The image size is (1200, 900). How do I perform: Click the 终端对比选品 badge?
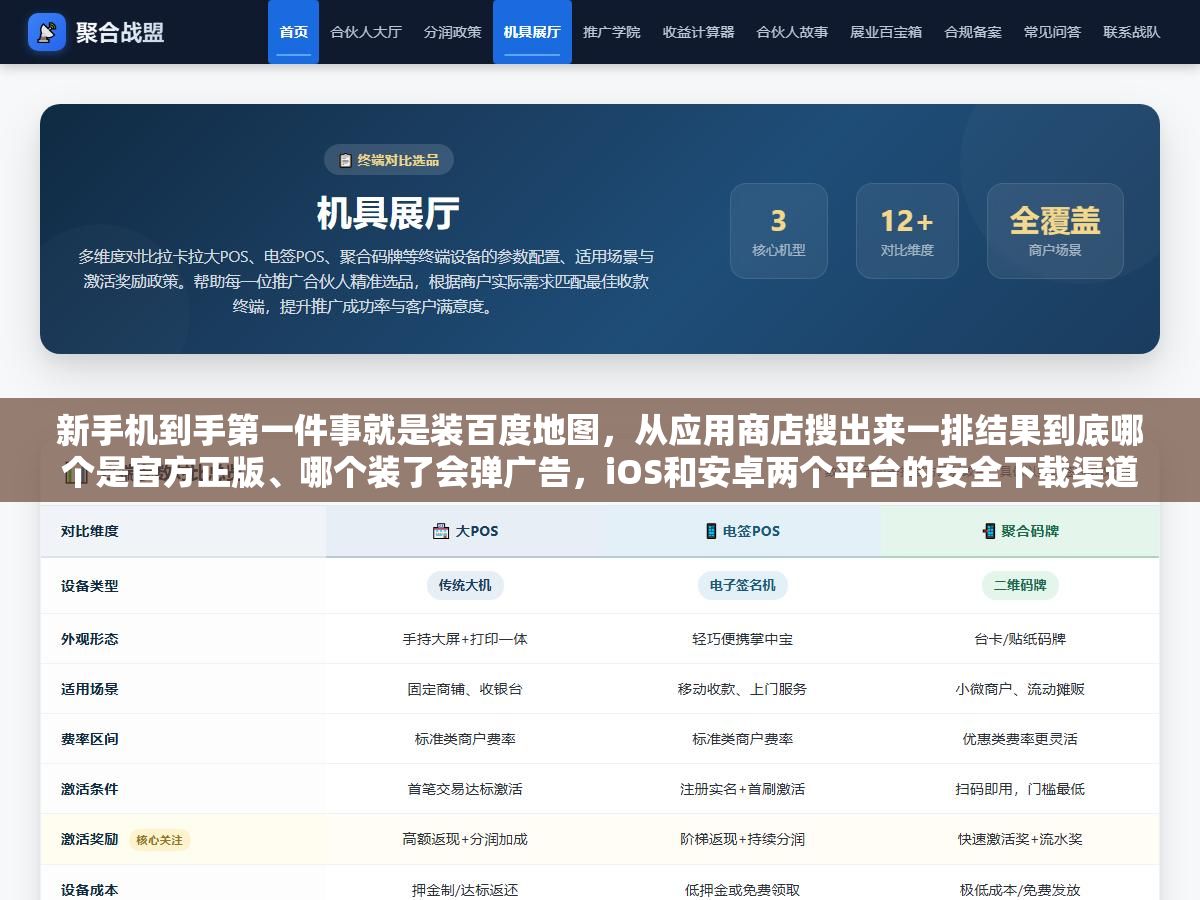pos(389,160)
